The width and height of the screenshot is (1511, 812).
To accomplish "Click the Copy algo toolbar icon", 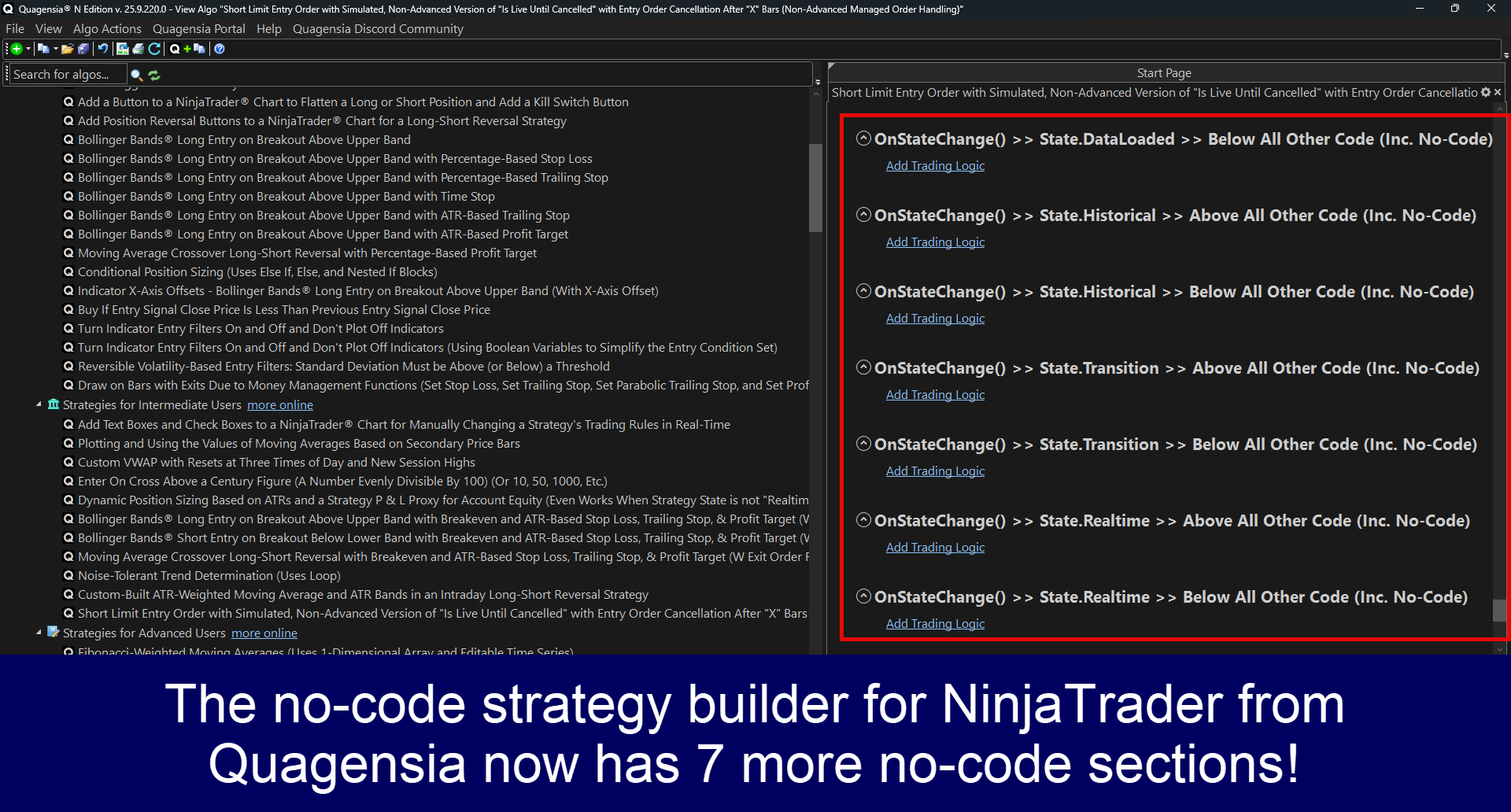I will [43, 49].
